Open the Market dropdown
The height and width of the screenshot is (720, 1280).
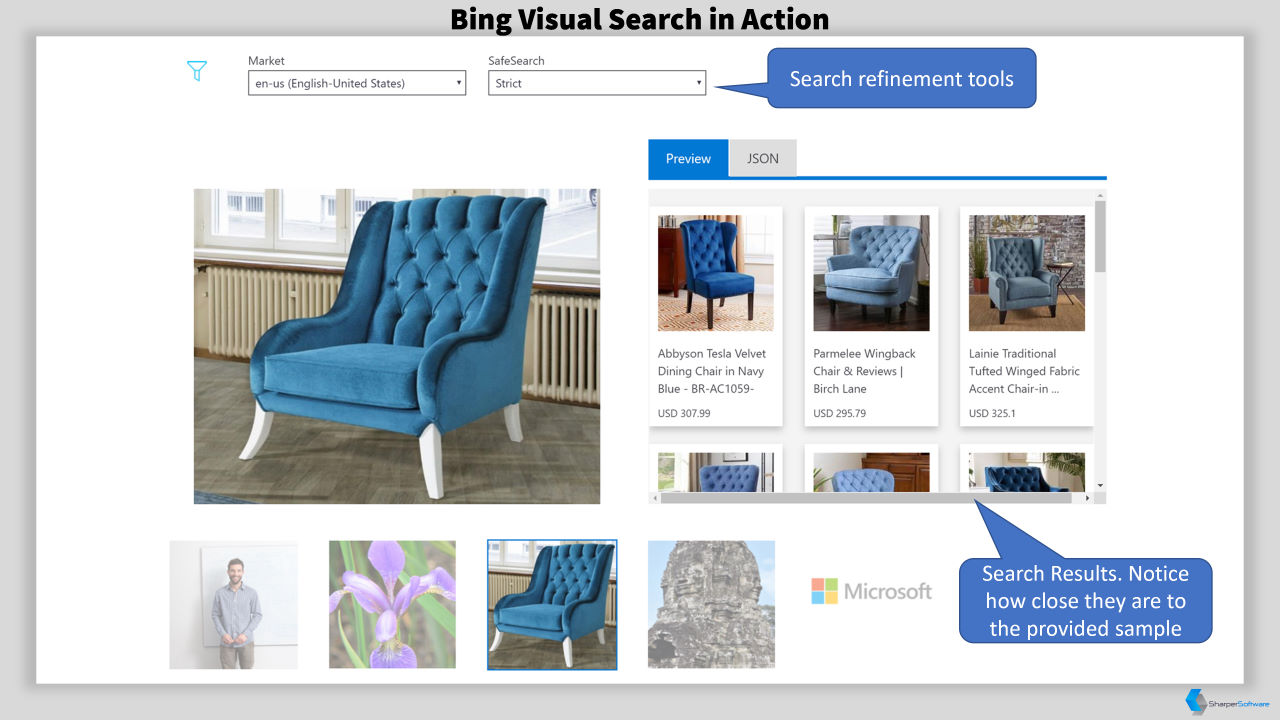click(x=357, y=83)
